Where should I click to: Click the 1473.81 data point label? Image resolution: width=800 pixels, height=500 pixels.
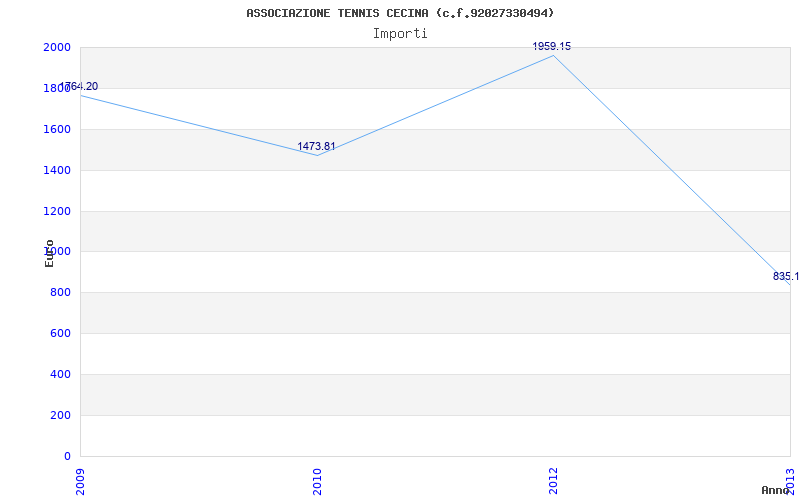[x=317, y=146]
